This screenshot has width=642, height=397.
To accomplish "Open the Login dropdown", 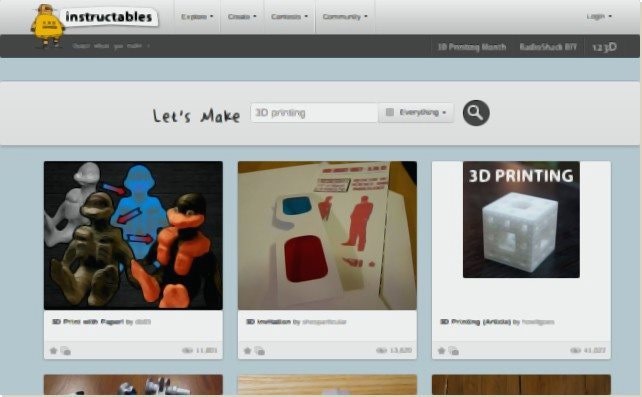I will (x=599, y=16).
